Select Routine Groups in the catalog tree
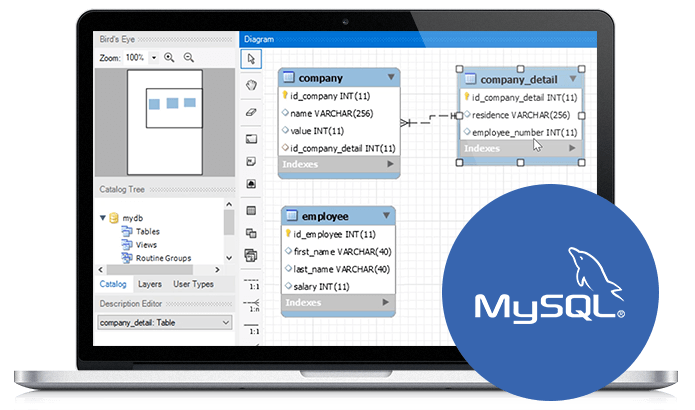Screen dimensions: 695x410 click(x=164, y=257)
